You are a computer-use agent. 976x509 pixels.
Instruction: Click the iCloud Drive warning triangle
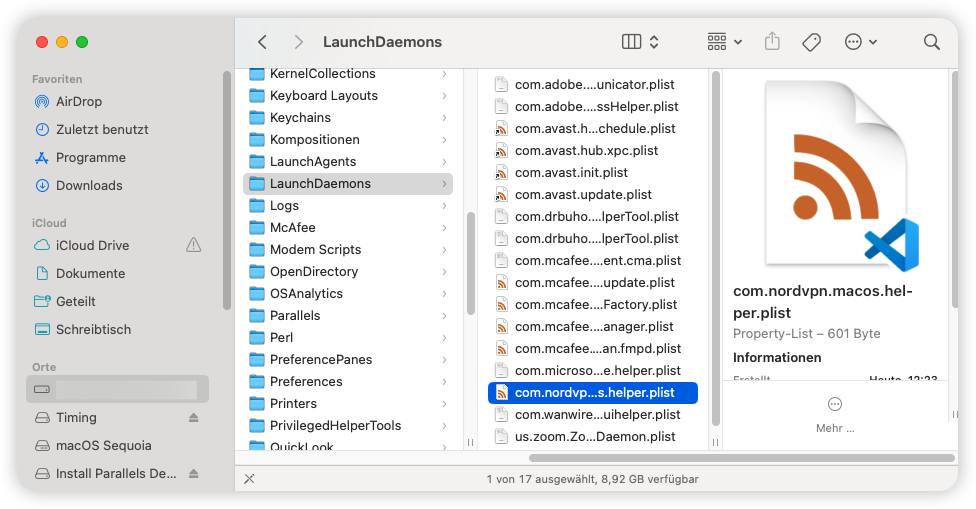coord(194,245)
